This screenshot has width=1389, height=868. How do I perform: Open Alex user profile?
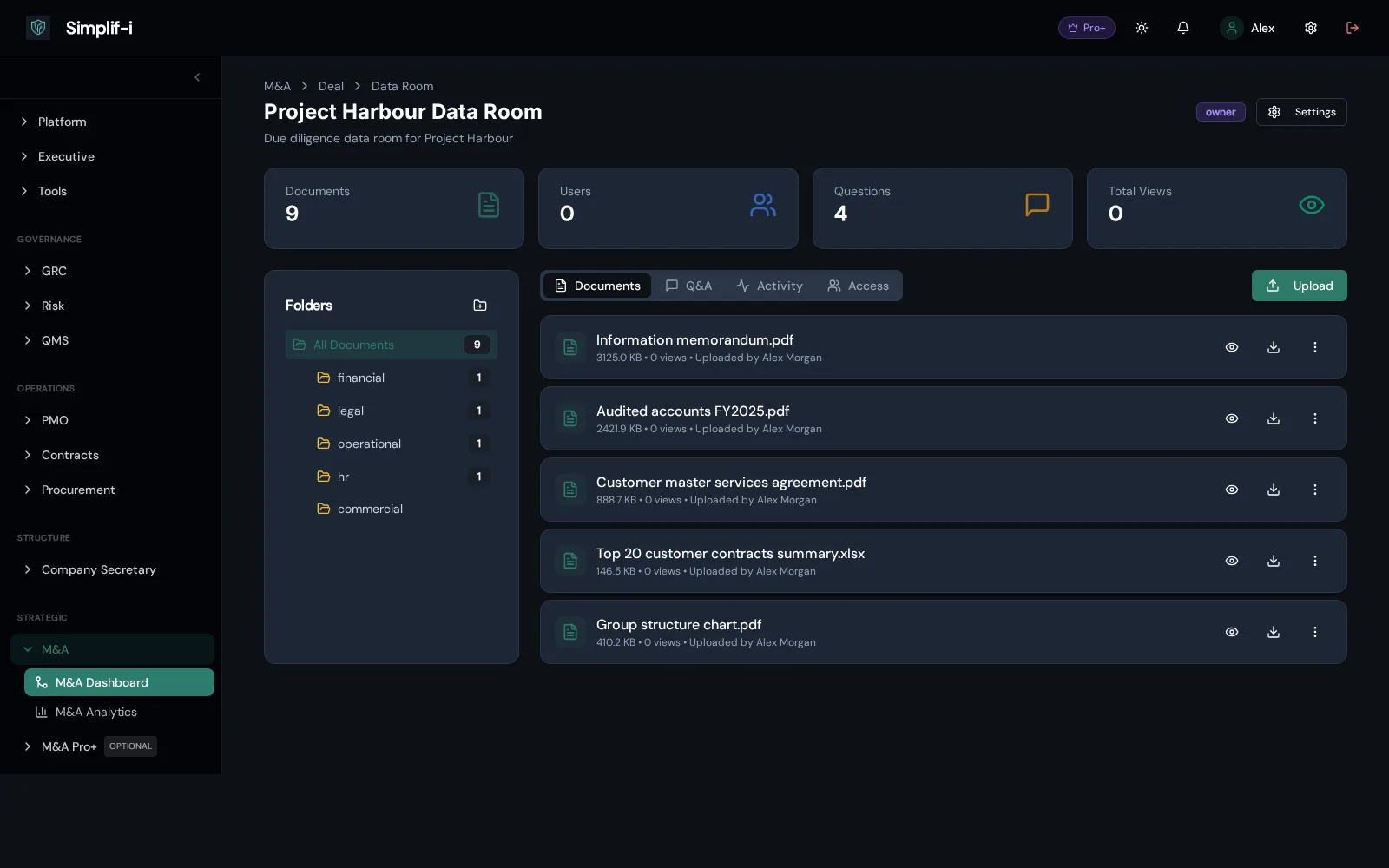pyautogui.click(x=1247, y=28)
